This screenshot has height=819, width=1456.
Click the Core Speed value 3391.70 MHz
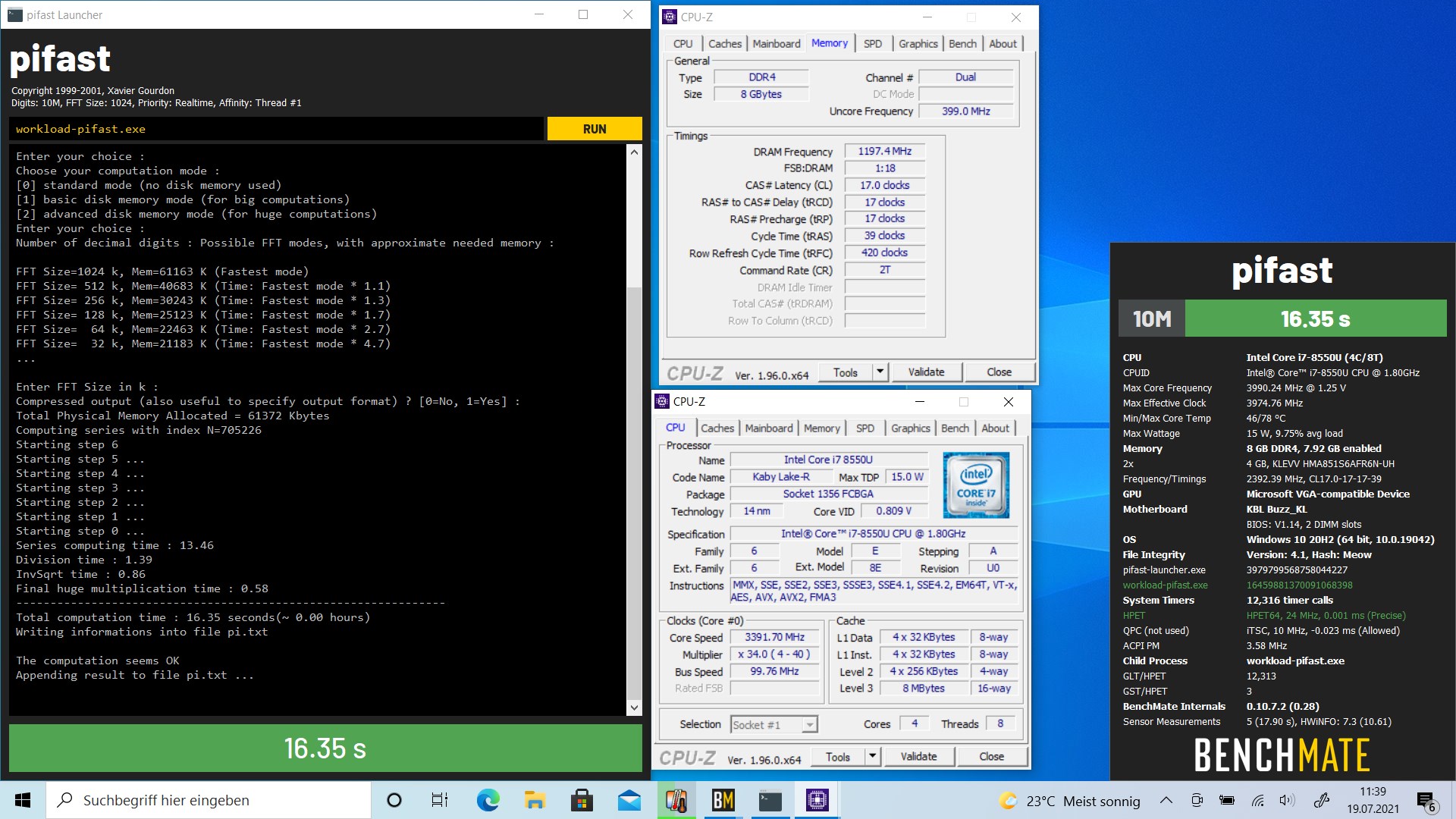774,638
